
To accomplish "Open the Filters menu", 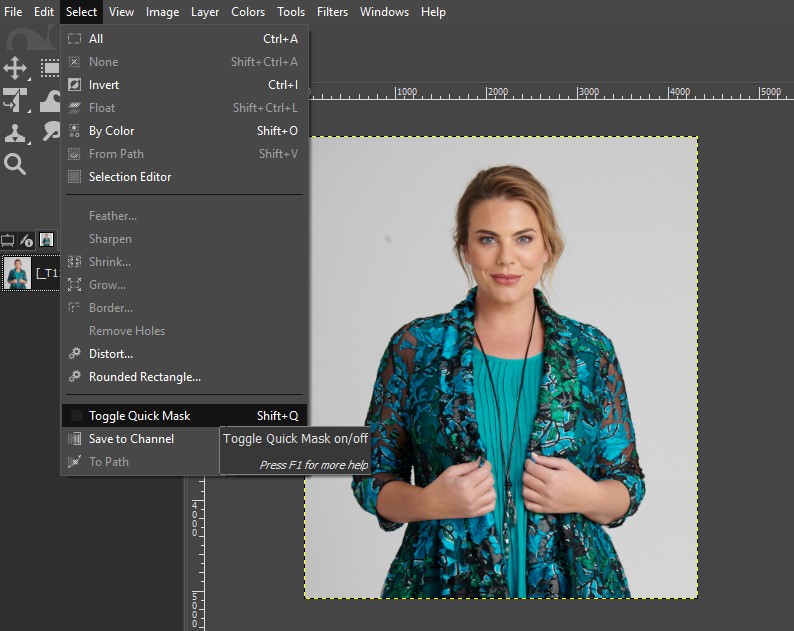I will [333, 12].
